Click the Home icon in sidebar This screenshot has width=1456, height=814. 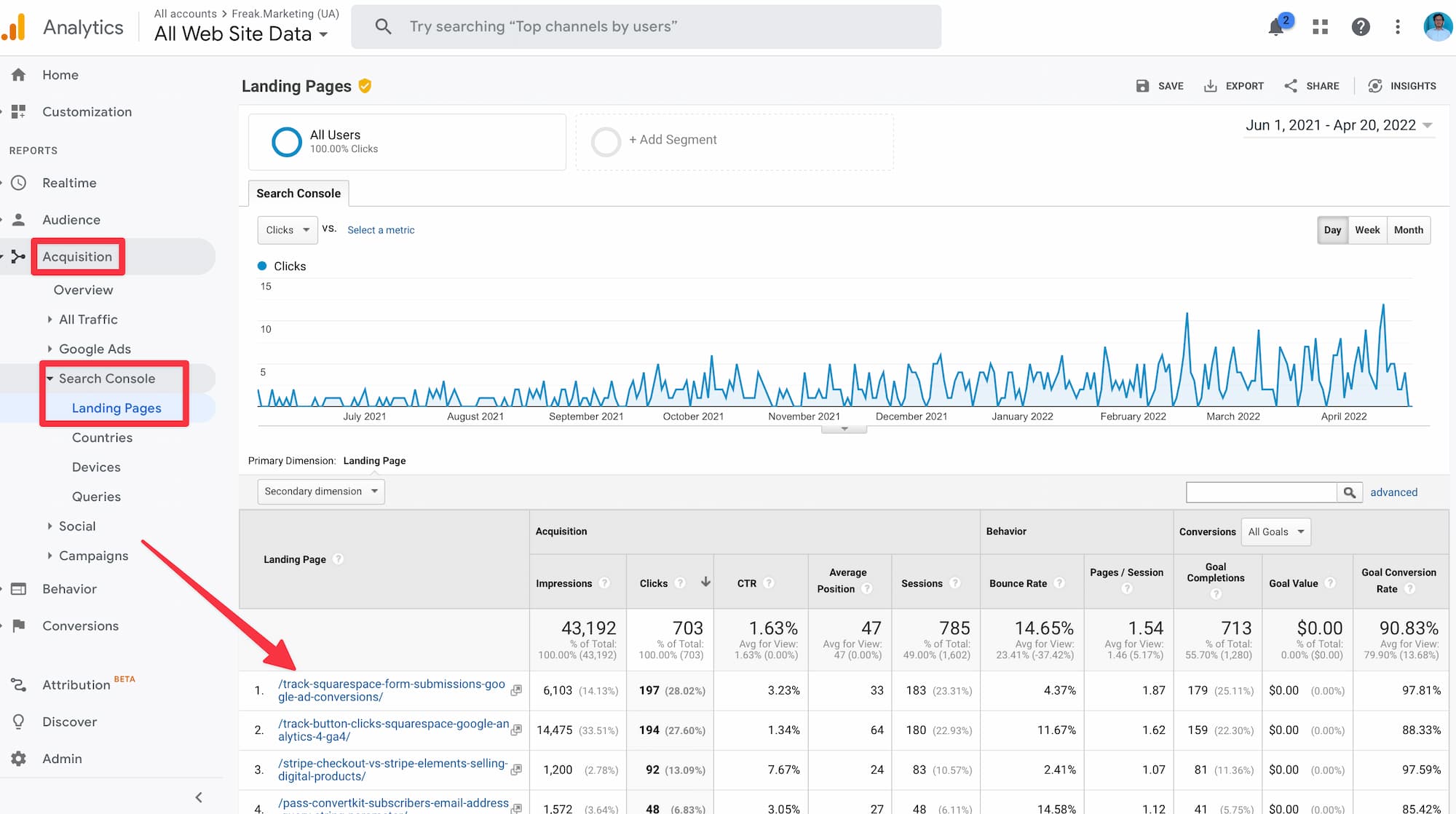pos(19,75)
